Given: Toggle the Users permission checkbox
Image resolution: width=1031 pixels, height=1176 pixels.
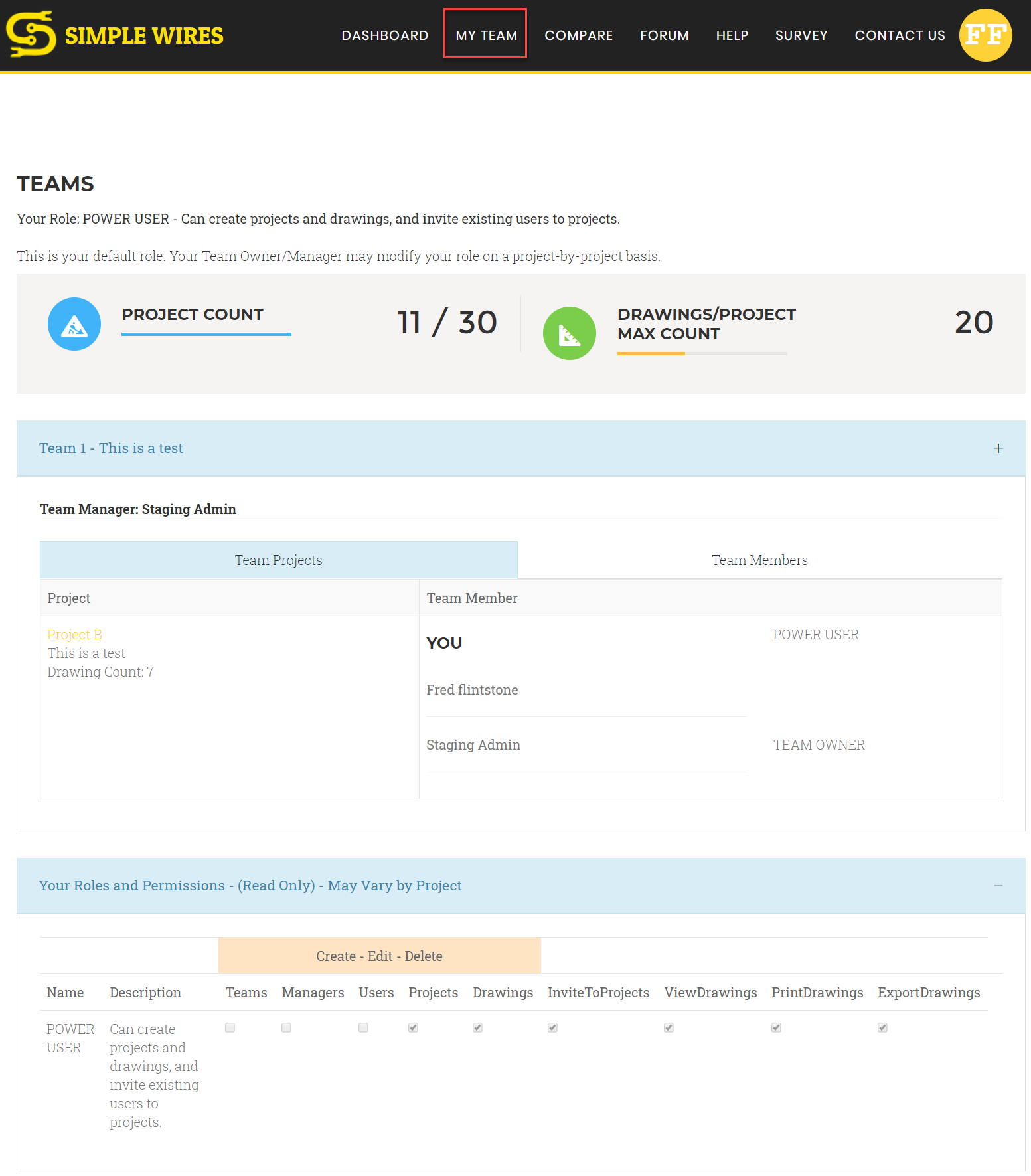Looking at the screenshot, I should (x=364, y=1027).
